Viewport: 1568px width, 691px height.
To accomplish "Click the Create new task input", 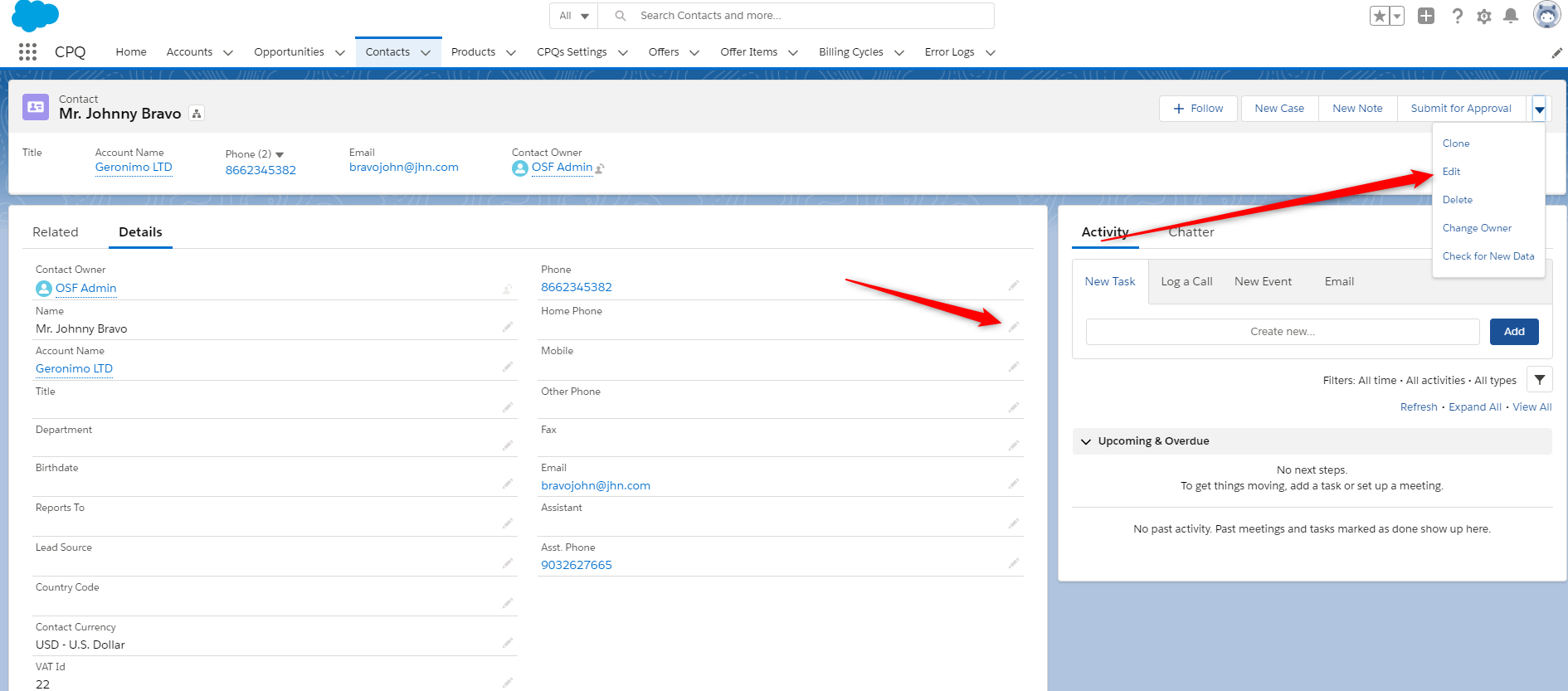I will pyautogui.click(x=1283, y=332).
